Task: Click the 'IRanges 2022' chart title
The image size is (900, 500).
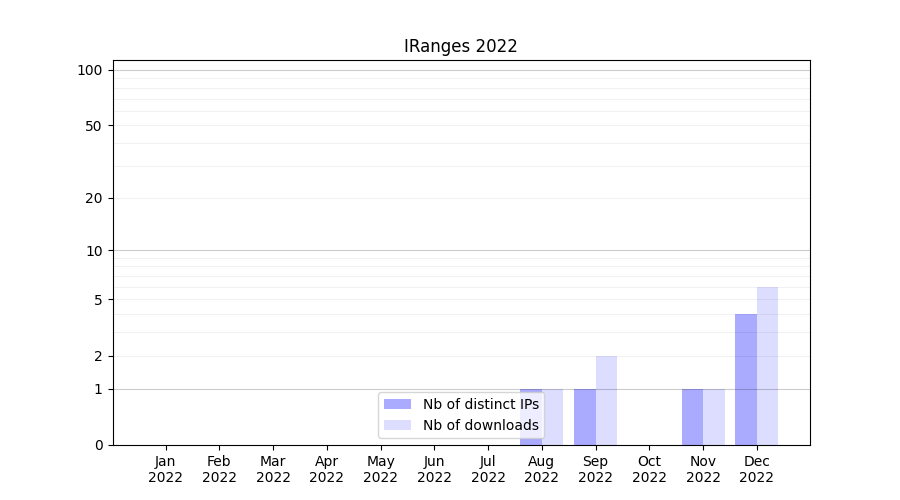Action: coord(460,46)
